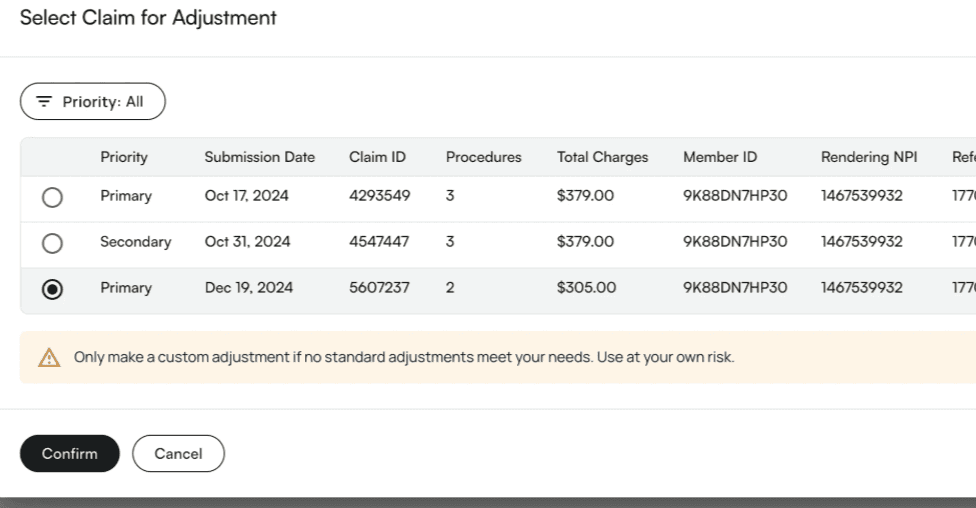Click the Member ID column header

720,157
